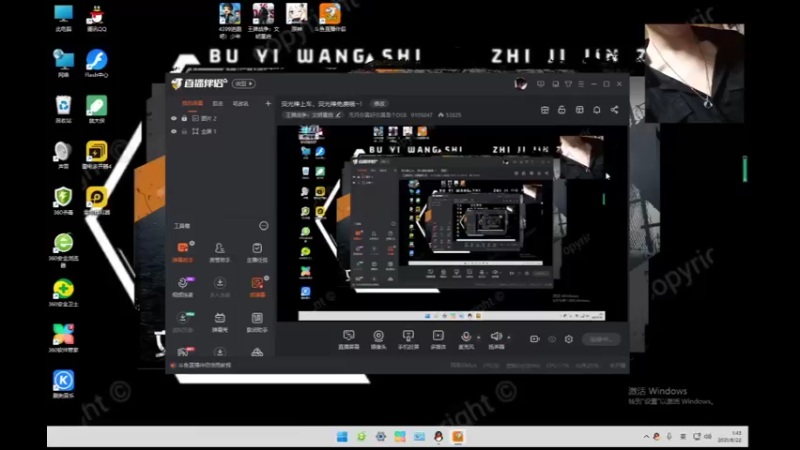The width and height of the screenshot is (800, 450).
Task: Open the layout grid icon in the top-right toolbar
Action: pyautogui.click(x=580, y=110)
